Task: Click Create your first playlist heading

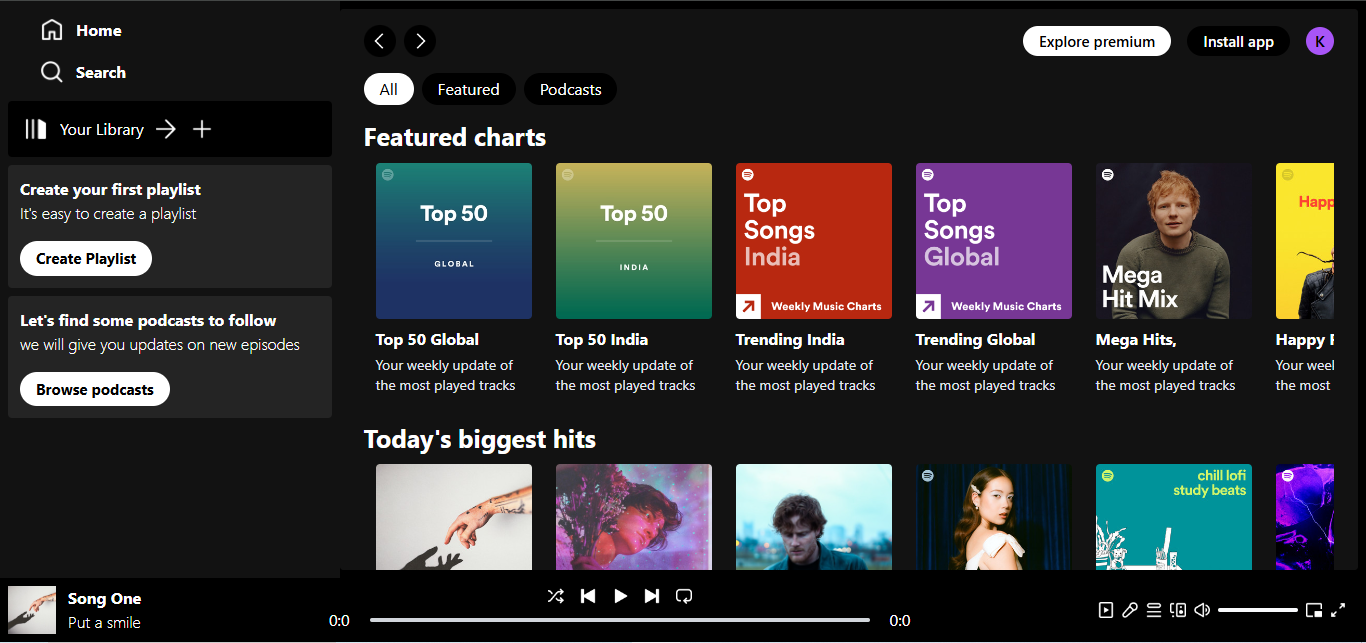Action: pyautogui.click(x=111, y=189)
